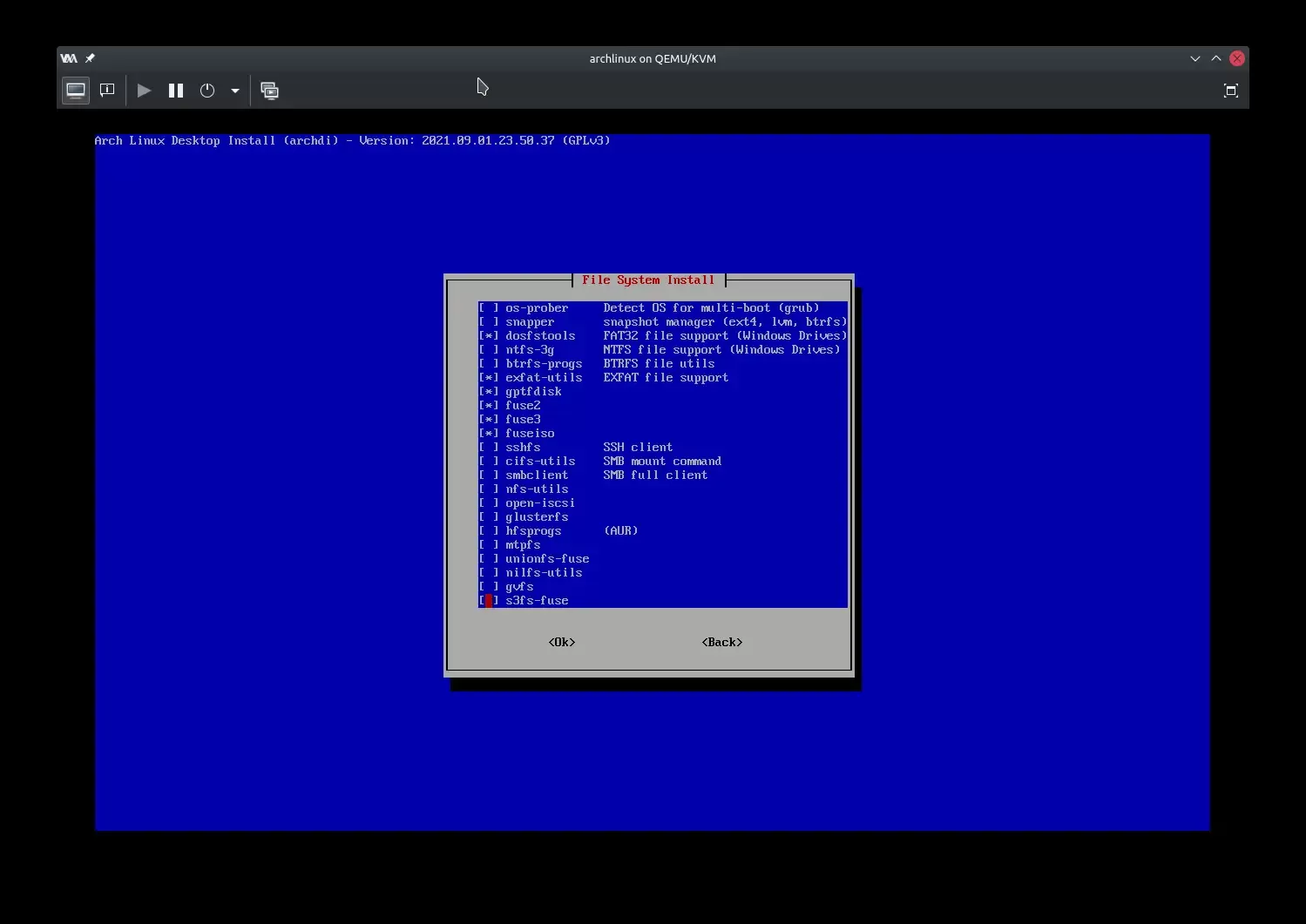Deselect the exfat-utils option

point(489,378)
